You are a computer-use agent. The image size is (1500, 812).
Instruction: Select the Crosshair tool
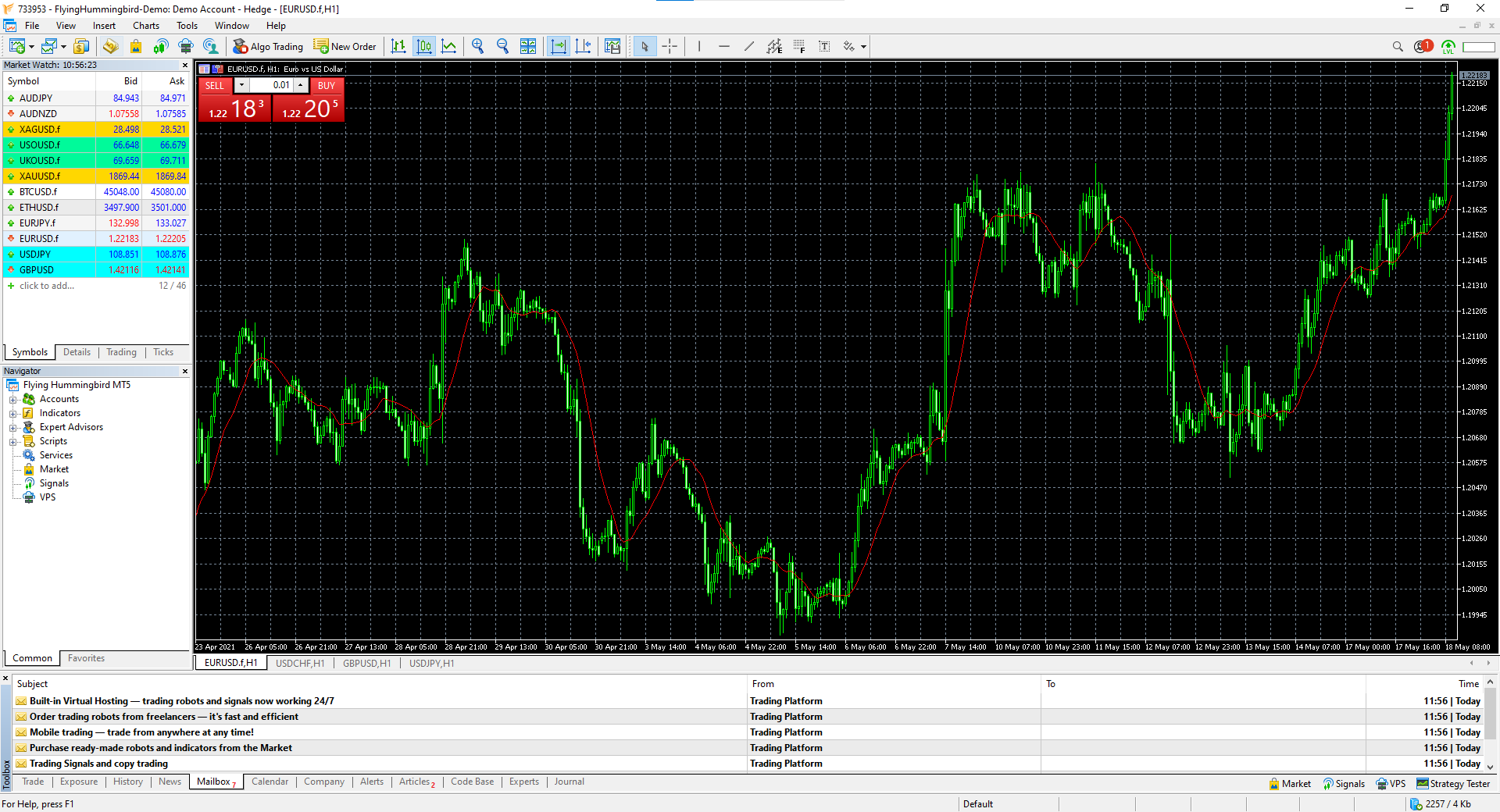tap(670, 47)
